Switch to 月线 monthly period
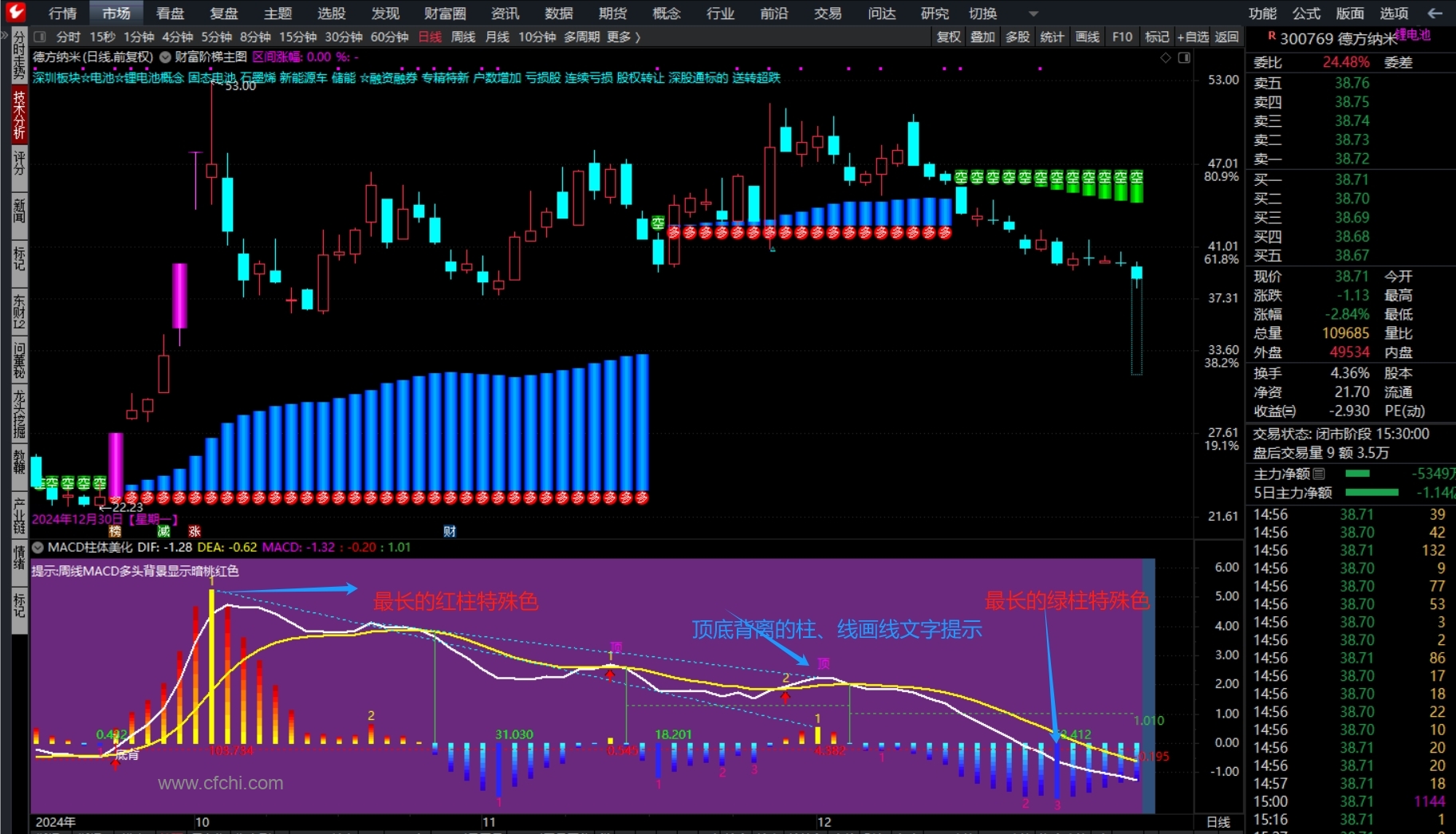Image resolution: width=1456 pixels, height=834 pixels. click(498, 37)
